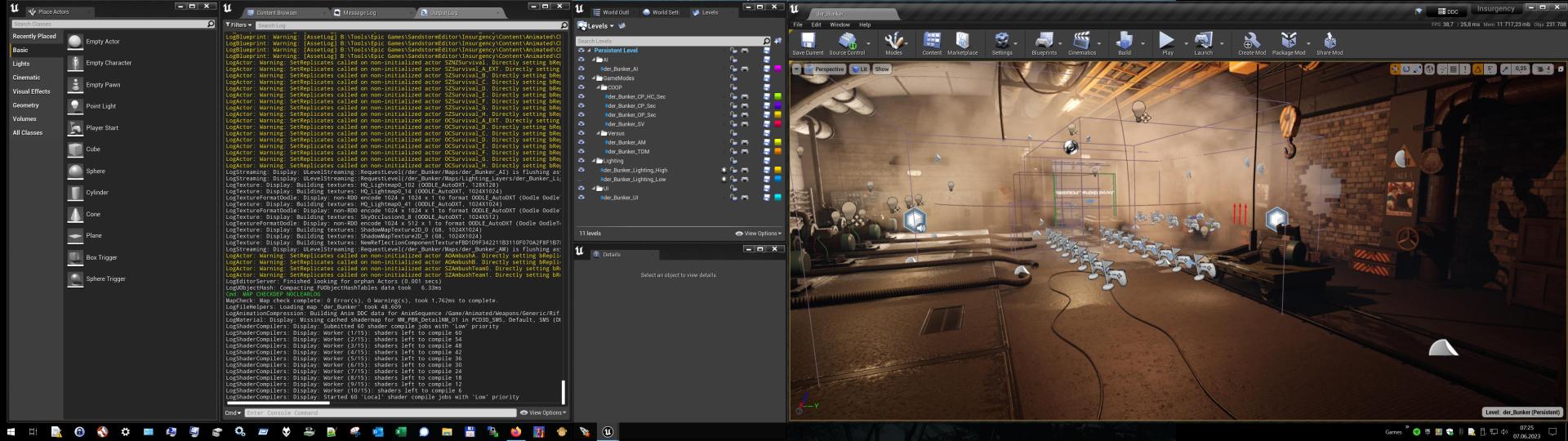Click the gamepad icon on der_Bunker_TDM row

point(744,151)
